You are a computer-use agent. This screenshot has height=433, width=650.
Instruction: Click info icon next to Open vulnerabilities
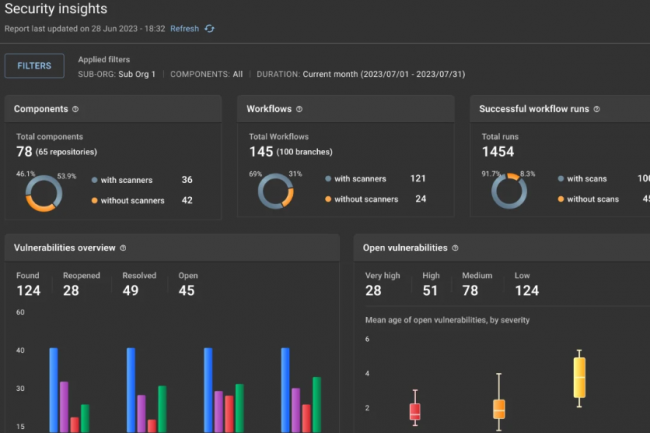456,248
